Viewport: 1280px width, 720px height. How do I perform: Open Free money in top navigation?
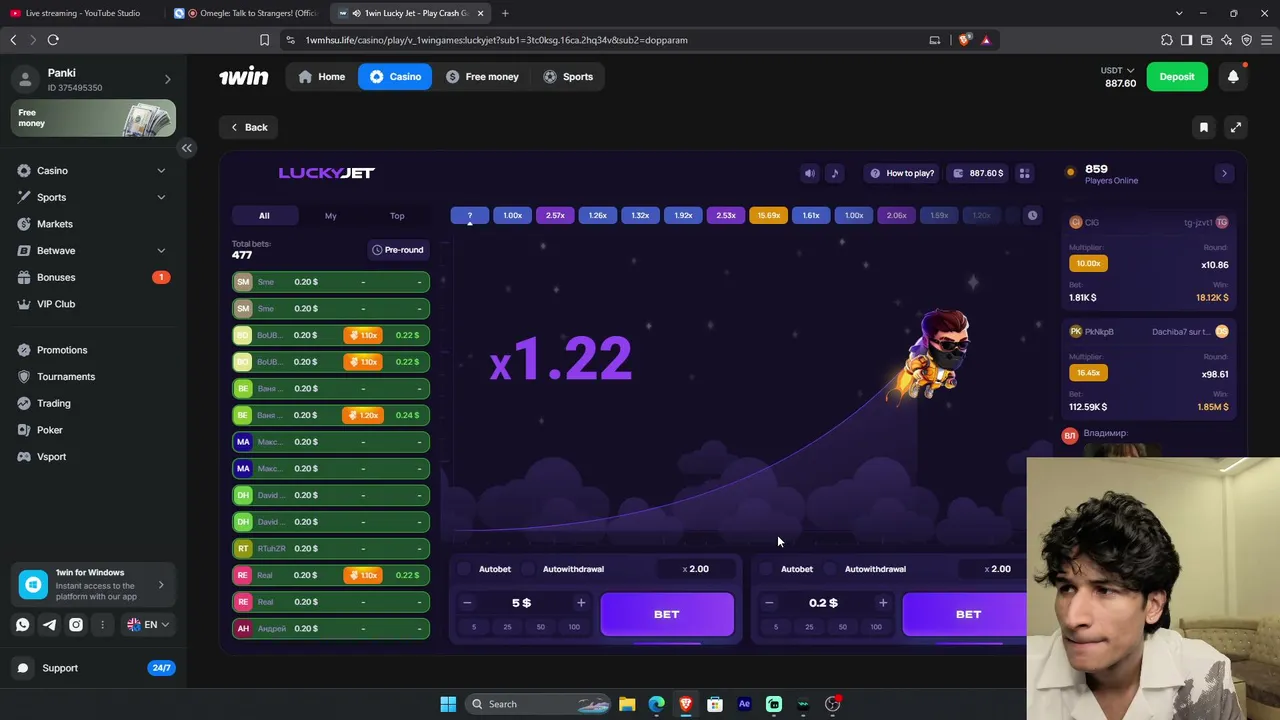click(483, 77)
